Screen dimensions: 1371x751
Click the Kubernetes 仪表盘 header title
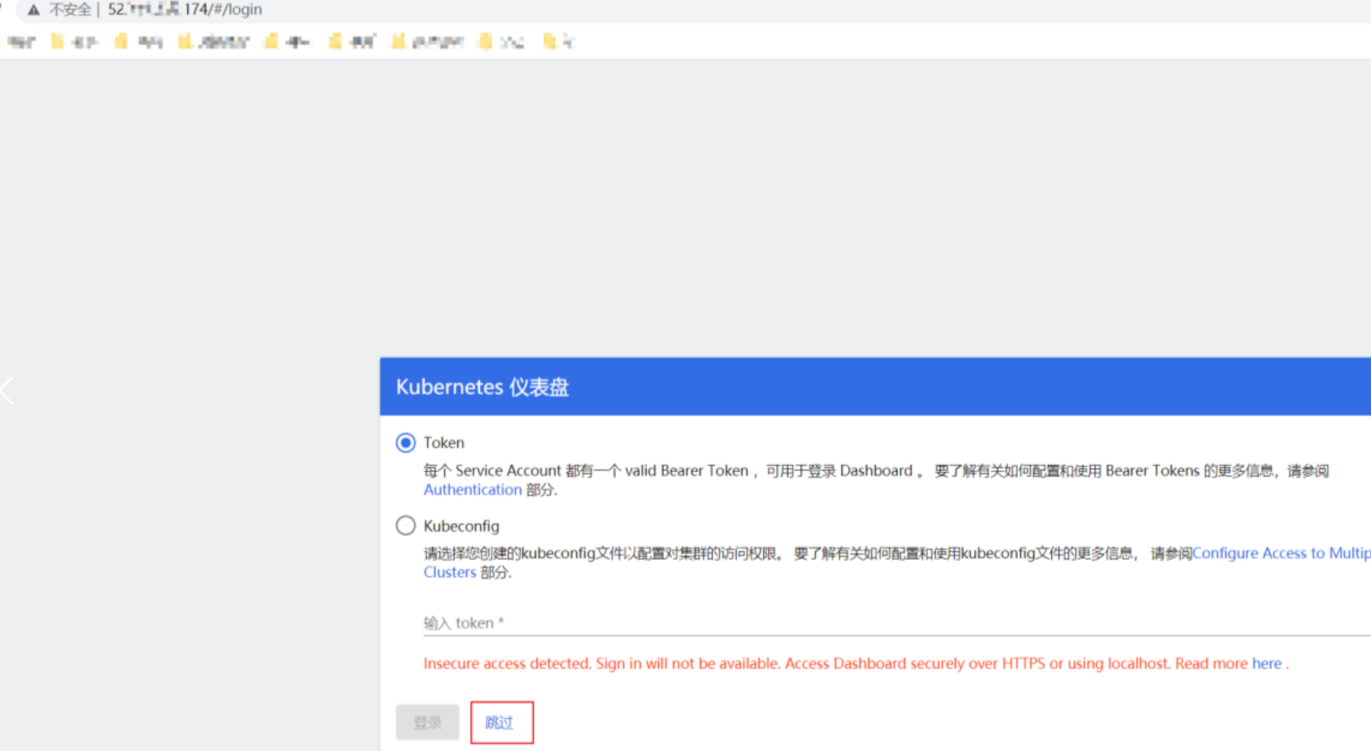click(x=483, y=387)
